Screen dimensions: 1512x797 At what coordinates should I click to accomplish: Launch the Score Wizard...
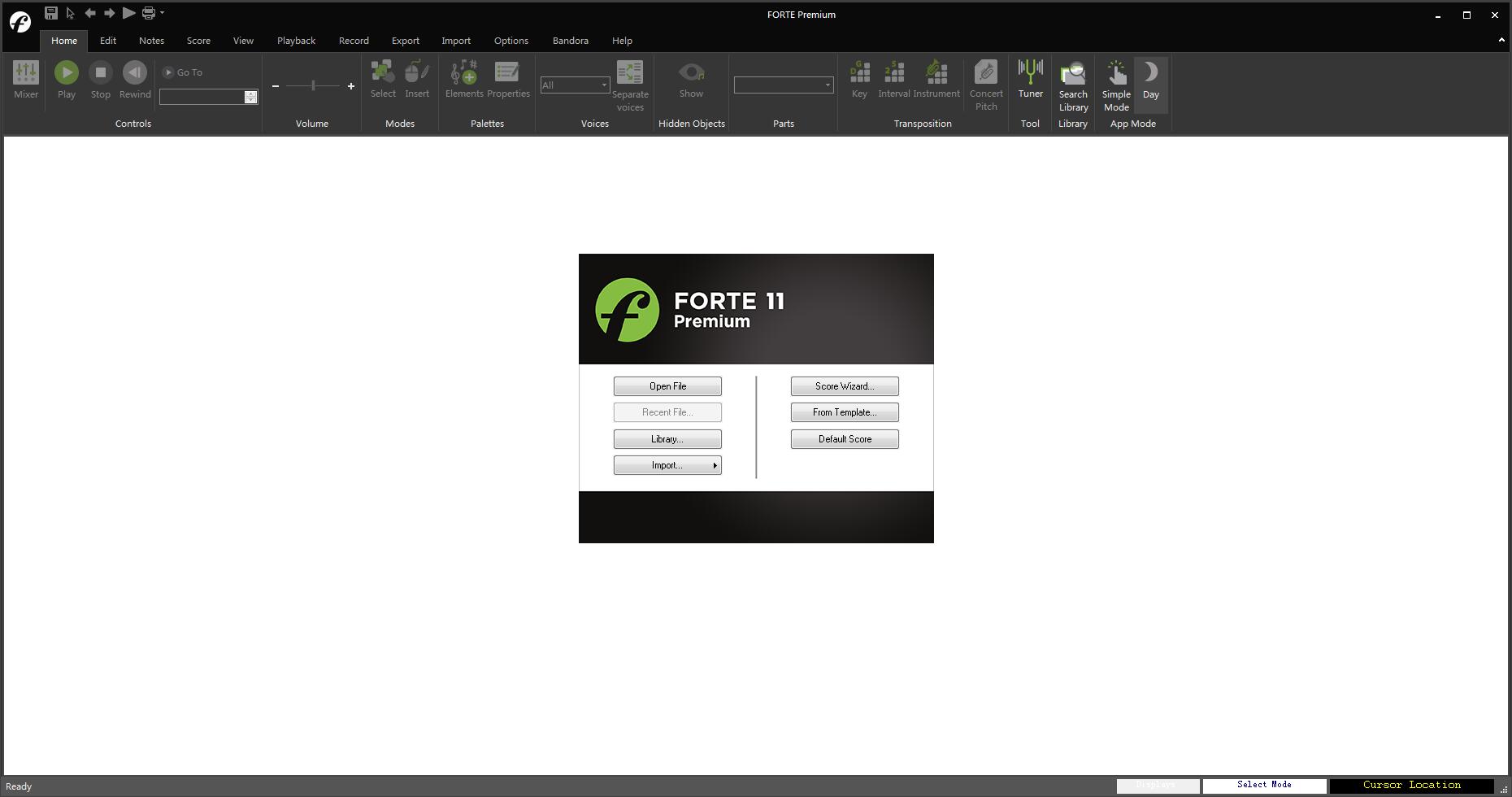point(845,386)
